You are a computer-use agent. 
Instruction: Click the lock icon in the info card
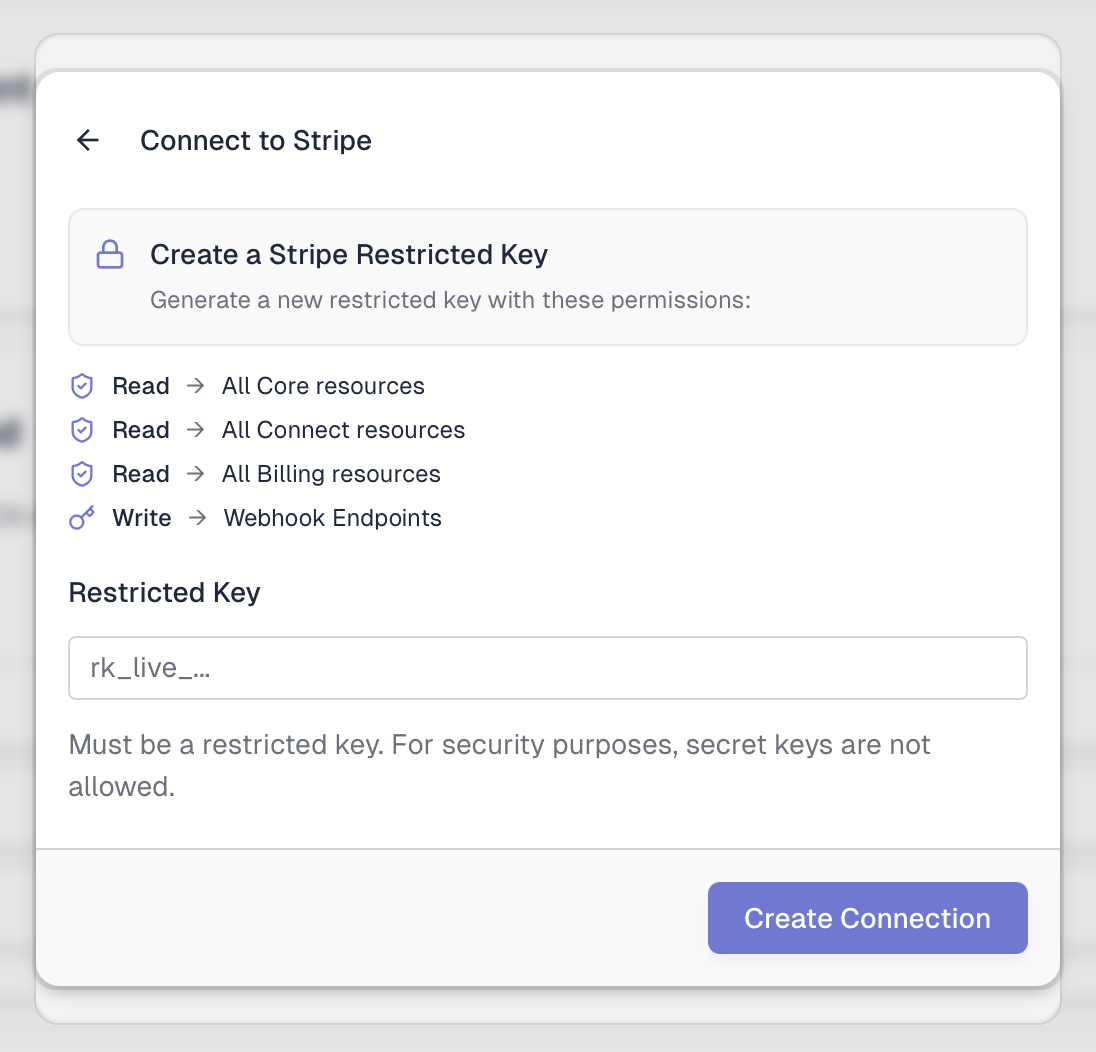click(110, 256)
